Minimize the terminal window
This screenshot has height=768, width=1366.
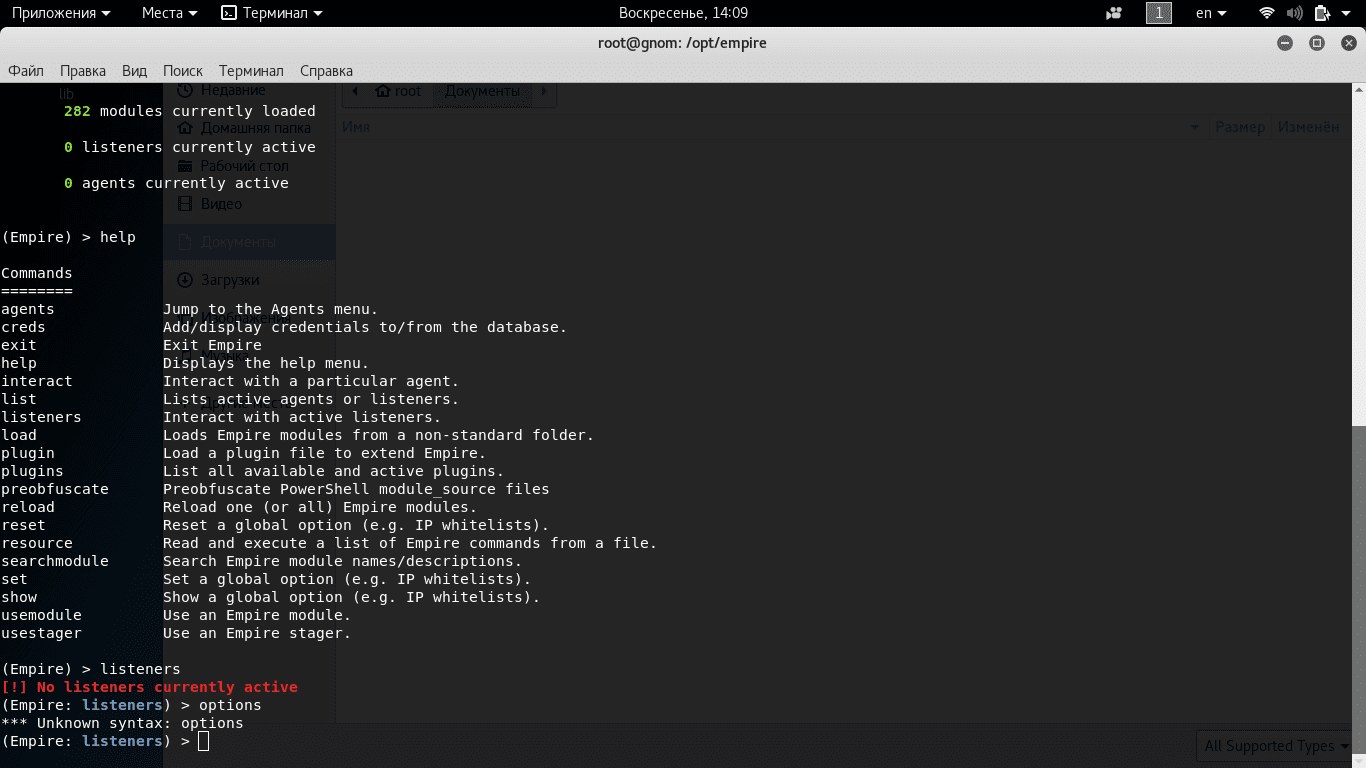tap(1285, 43)
